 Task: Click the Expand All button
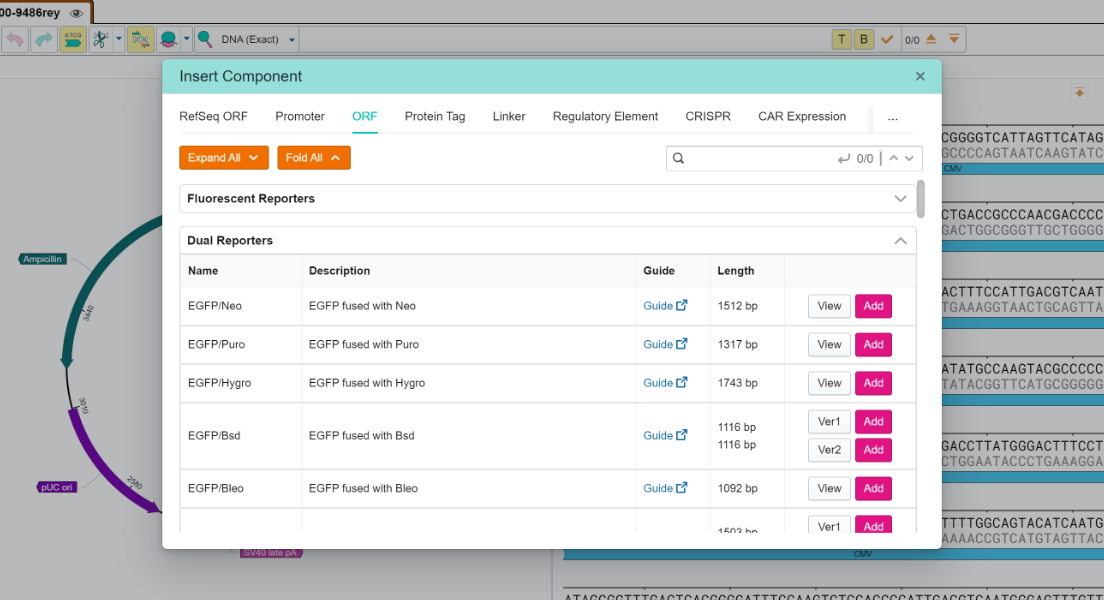click(x=224, y=158)
